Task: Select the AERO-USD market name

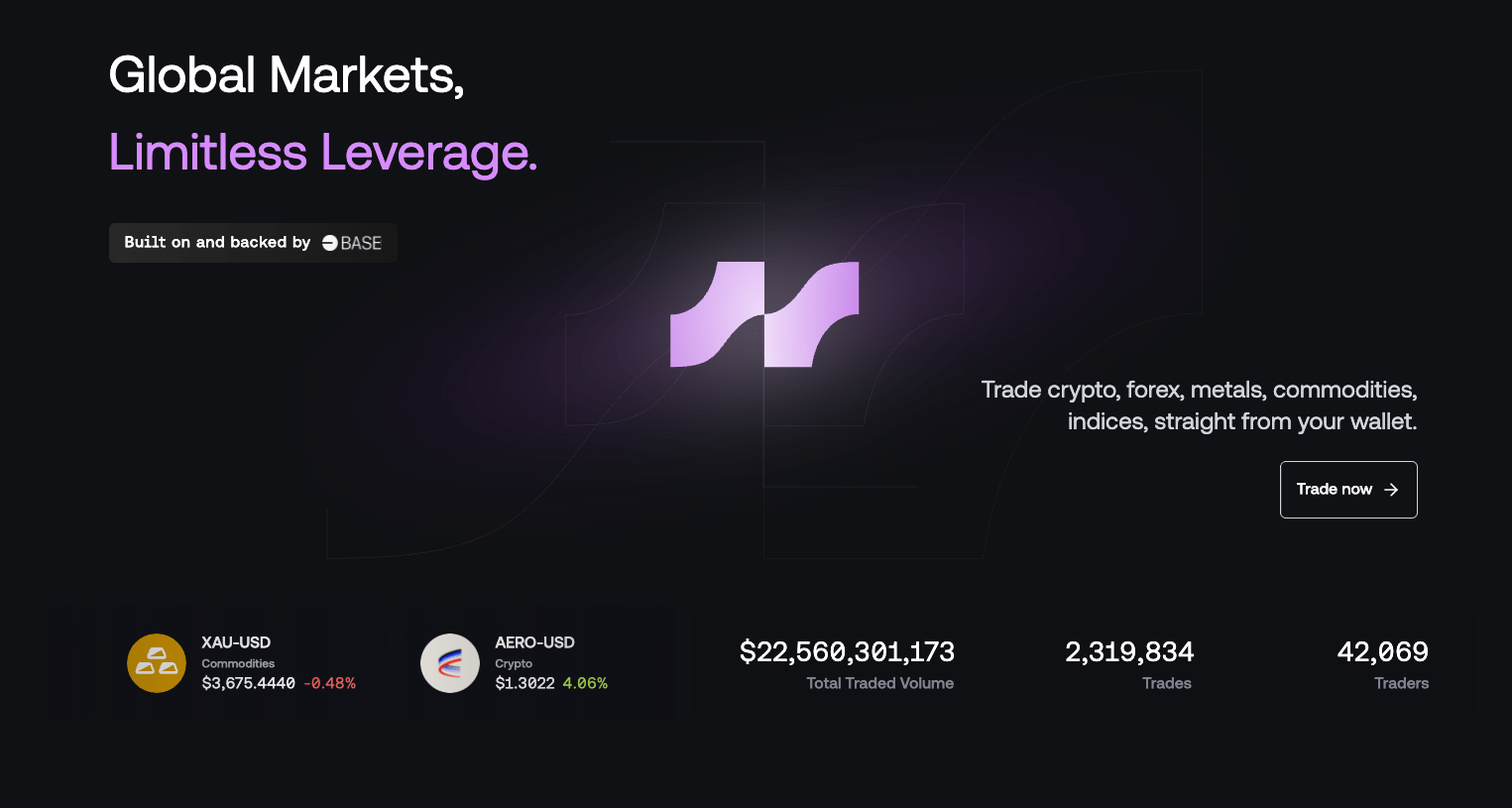Action: click(534, 642)
